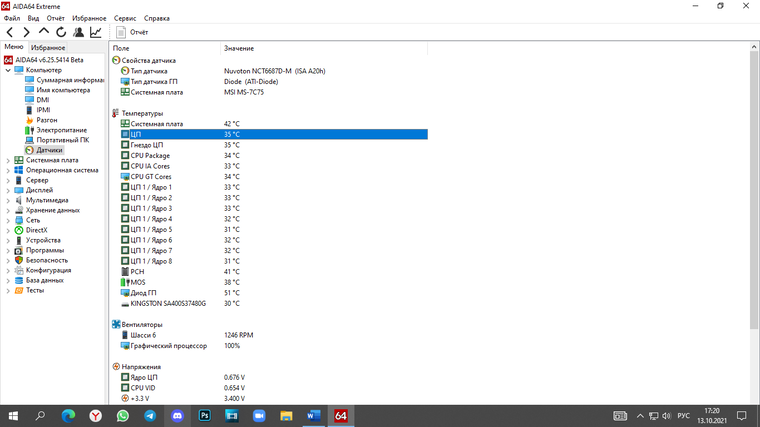Image resolution: width=760 pixels, height=427 pixels.
Task: Open the Избранное menu in the menu bar
Action: coord(89,18)
